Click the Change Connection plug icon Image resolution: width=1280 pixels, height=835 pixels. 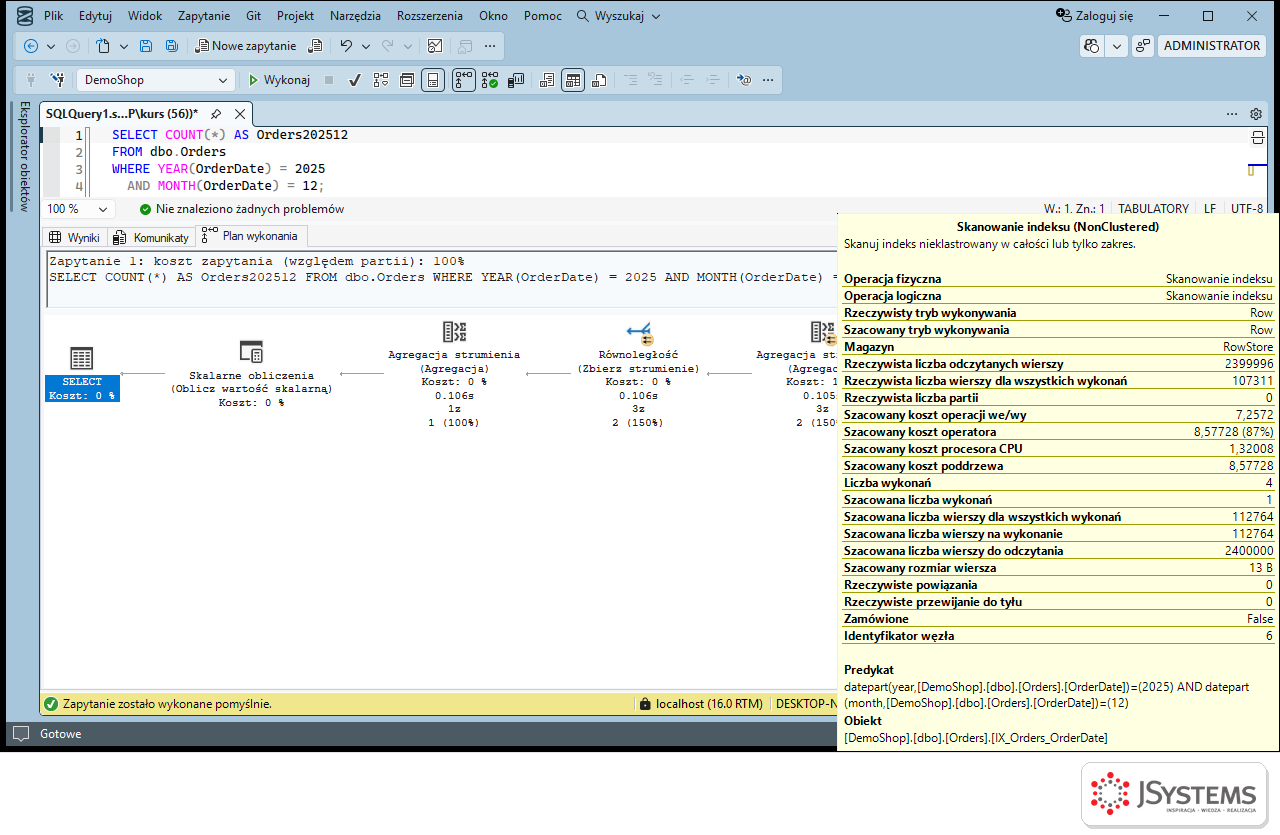58,80
